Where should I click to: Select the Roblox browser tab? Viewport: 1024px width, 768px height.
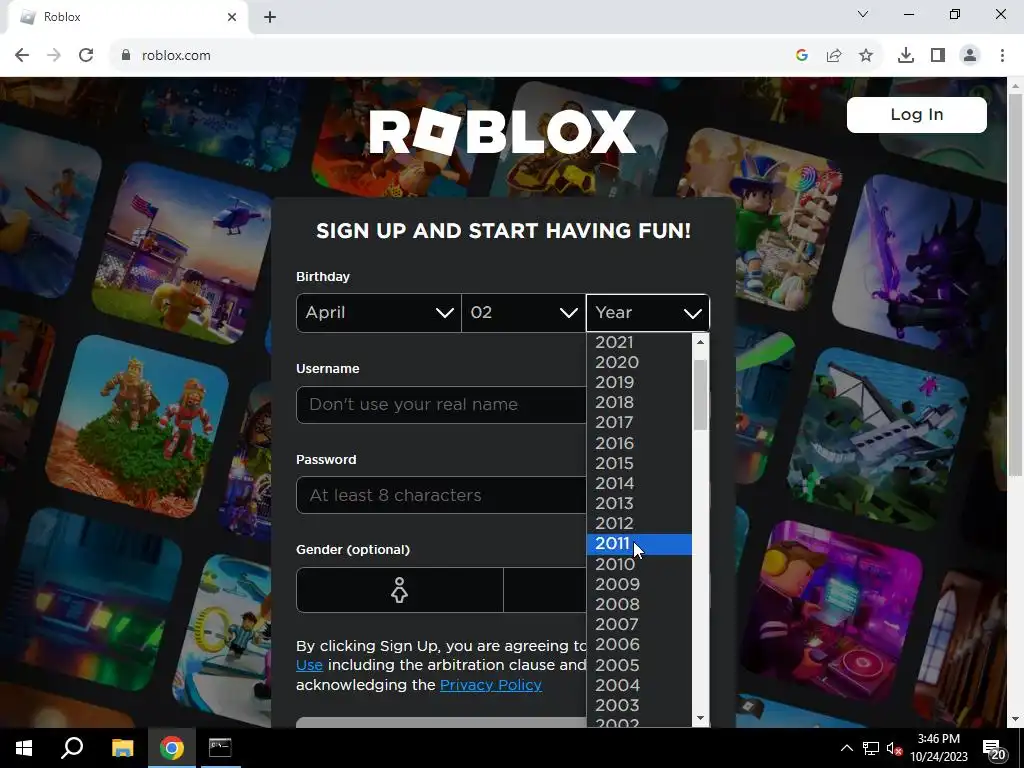pos(127,17)
